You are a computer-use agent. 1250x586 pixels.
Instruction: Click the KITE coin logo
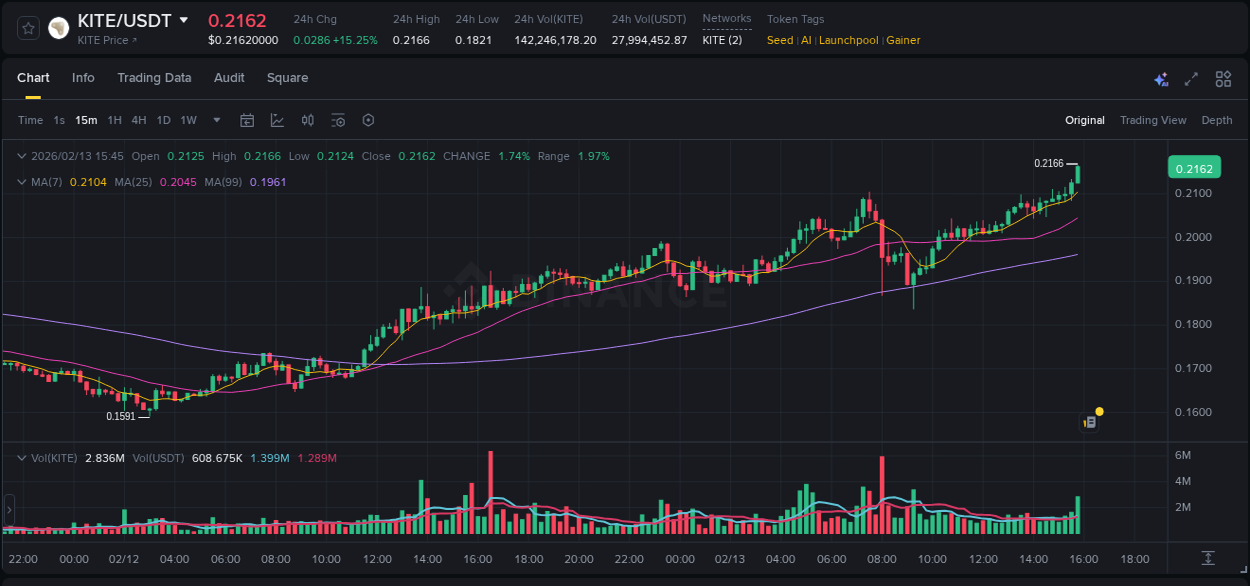point(58,26)
